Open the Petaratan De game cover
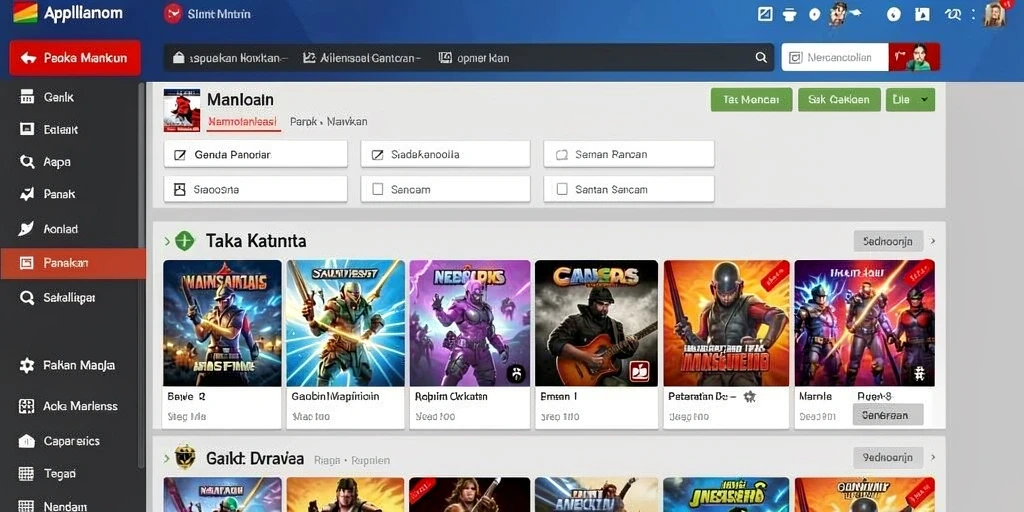Viewport: 1024px width, 512px height. 726,323
